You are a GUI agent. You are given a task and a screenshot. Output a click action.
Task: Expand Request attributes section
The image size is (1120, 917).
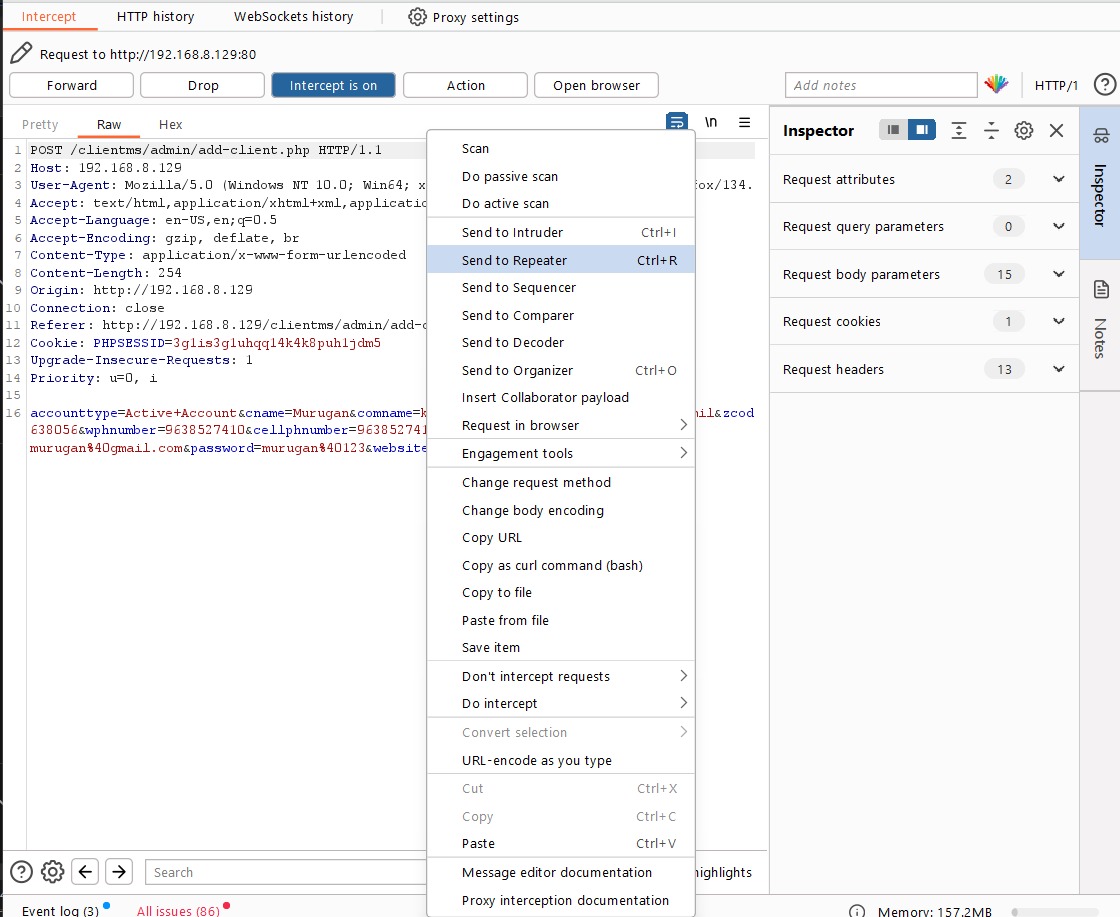(x=924, y=179)
